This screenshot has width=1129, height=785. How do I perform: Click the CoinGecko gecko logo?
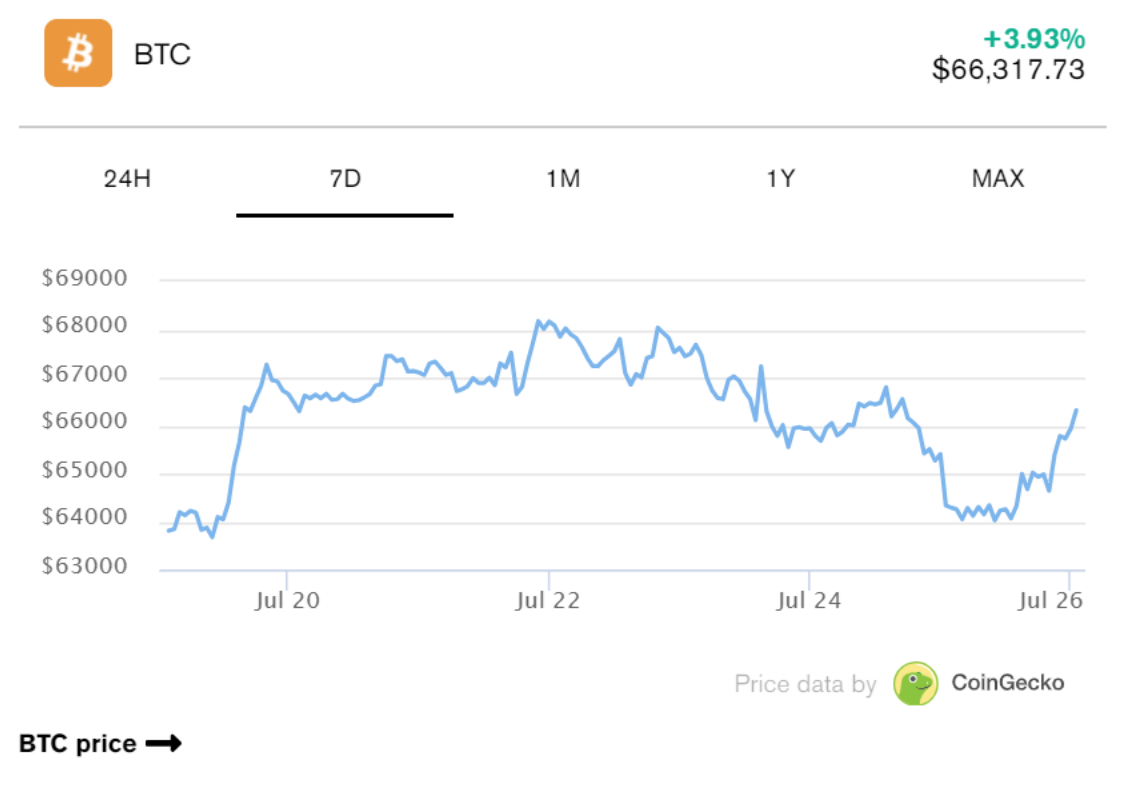[x=915, y=683]
